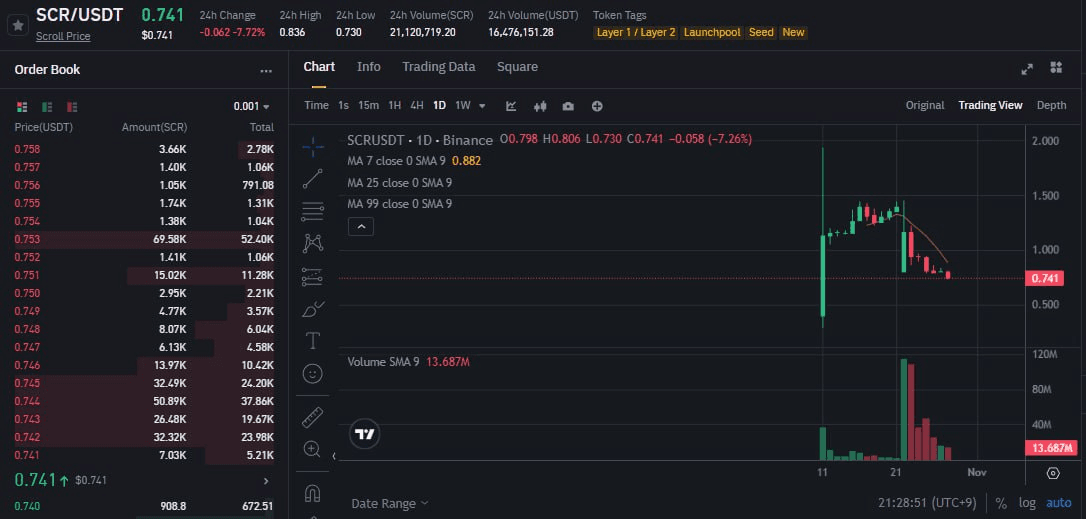Click the Launchpool token tag
Screen dimensions: 1086x519
(712, 33)
